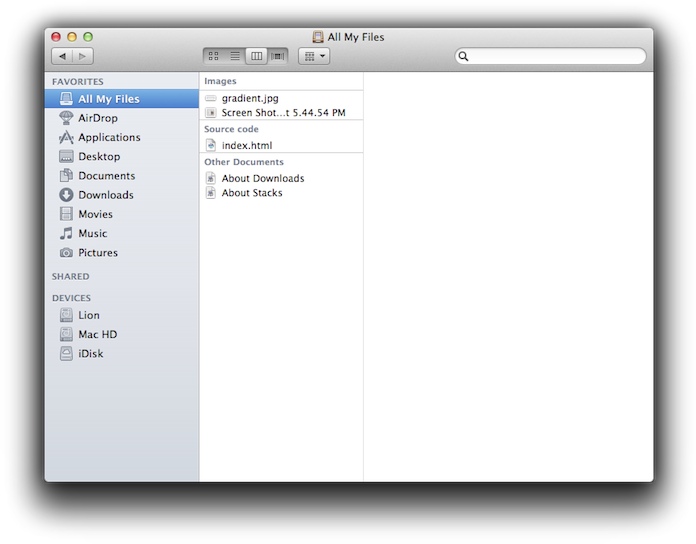Viewport: 696px width, 544px height.
Task: Go to the Documents folder label
Action: coord(107,176)
